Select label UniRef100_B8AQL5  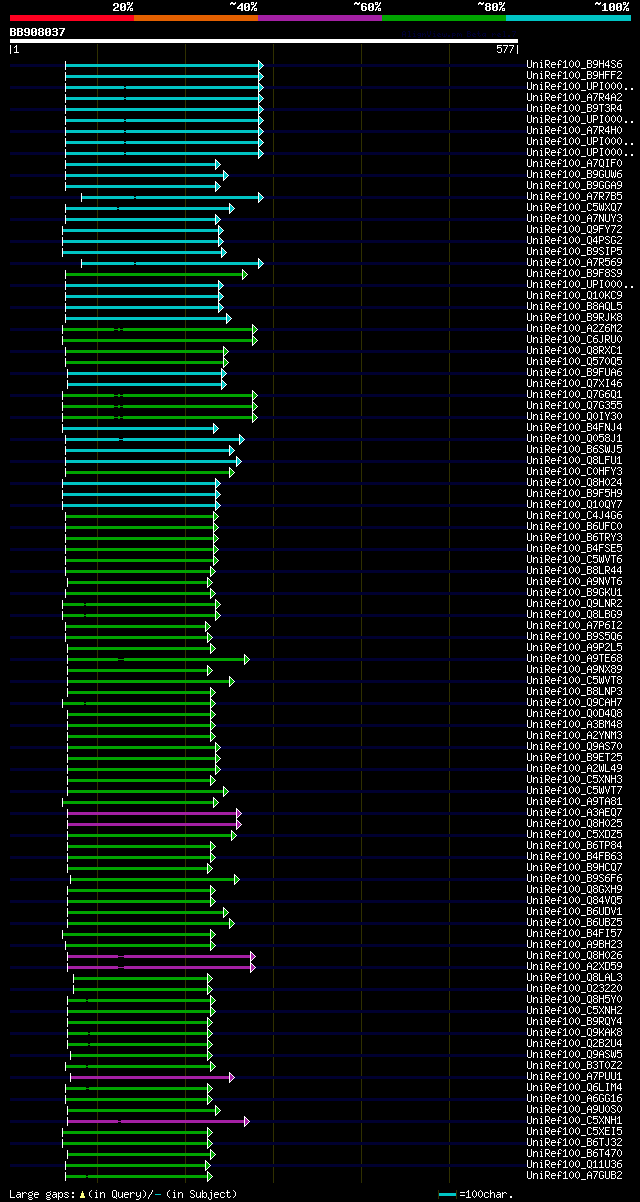click(x=574, y=306)
